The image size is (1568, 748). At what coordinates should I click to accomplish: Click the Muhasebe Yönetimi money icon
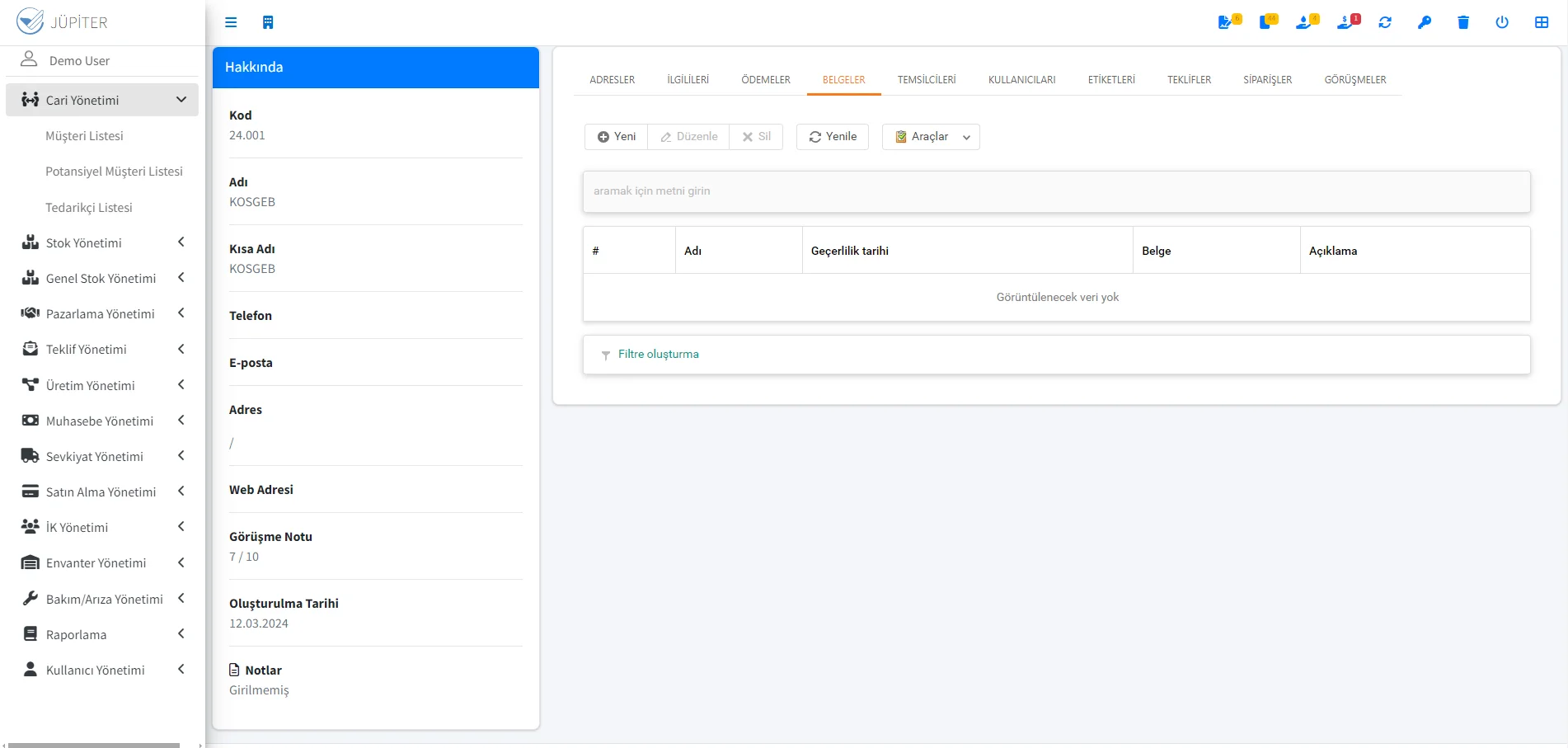point(31,421)
